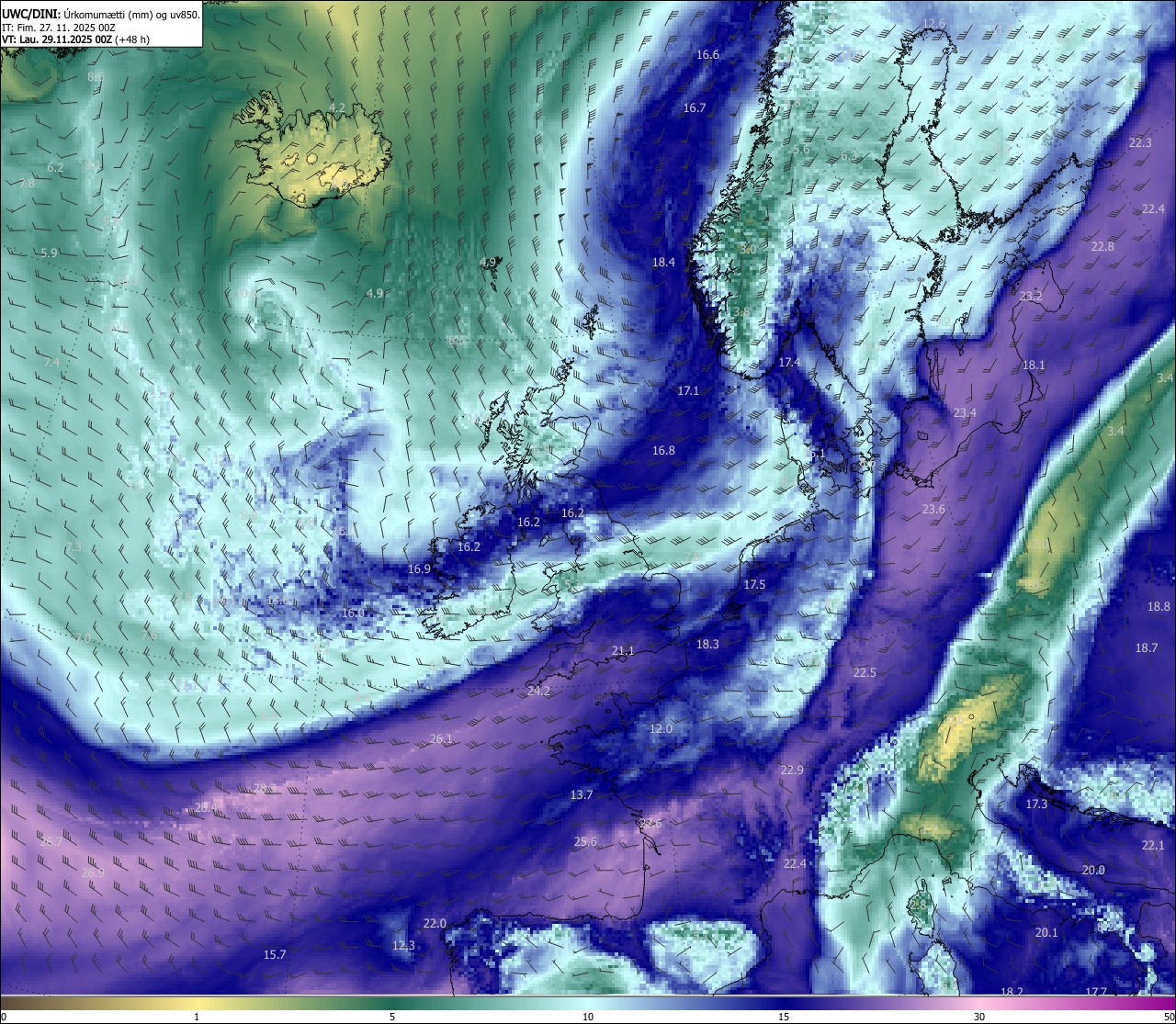This screenshot has height=1024, width=1176.
Task: Select the 12.0 value over France
Action: click(661, 729)
